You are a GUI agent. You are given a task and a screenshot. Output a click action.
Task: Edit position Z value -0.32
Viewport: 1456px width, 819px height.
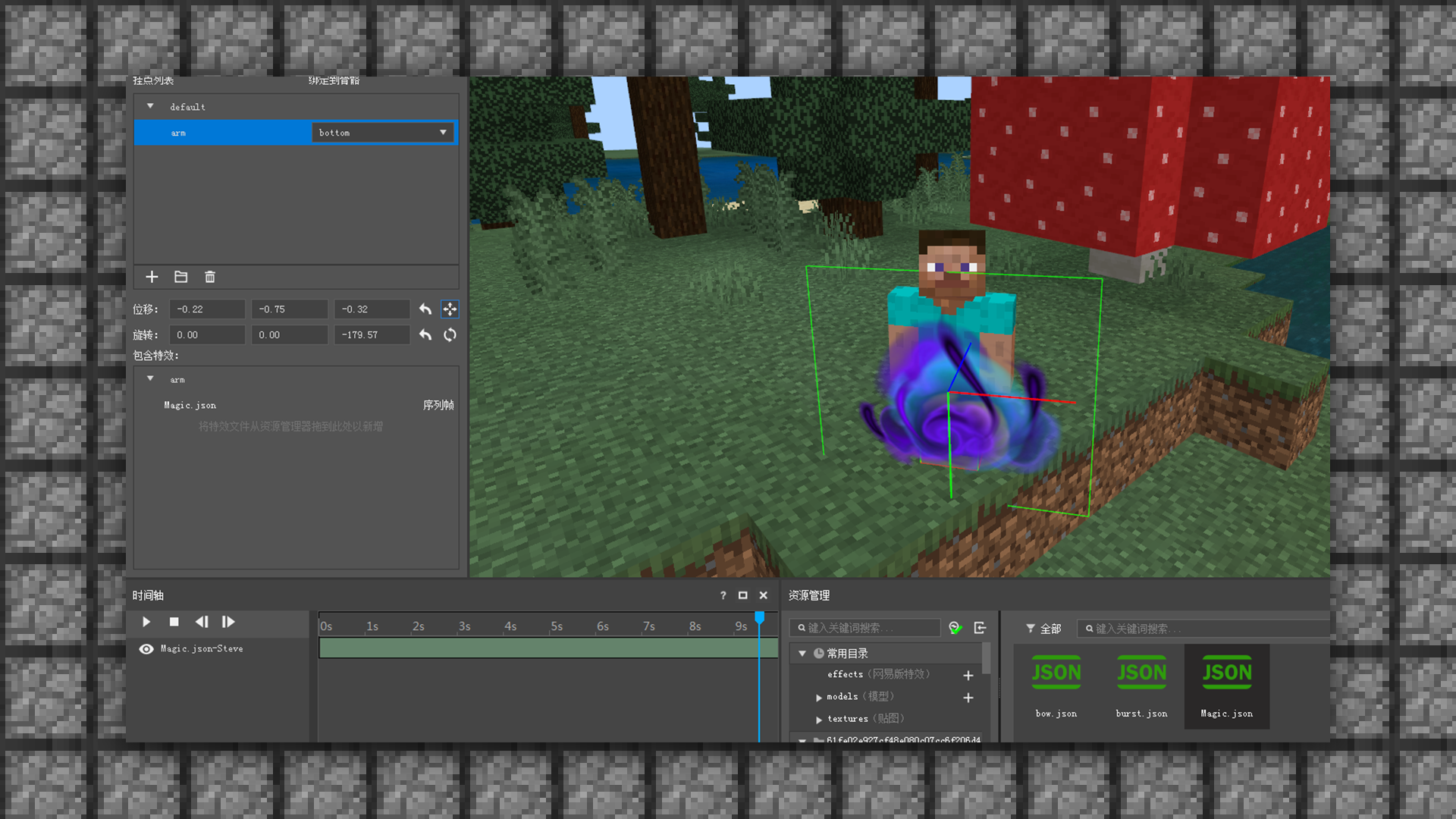[x=372, y=309]
